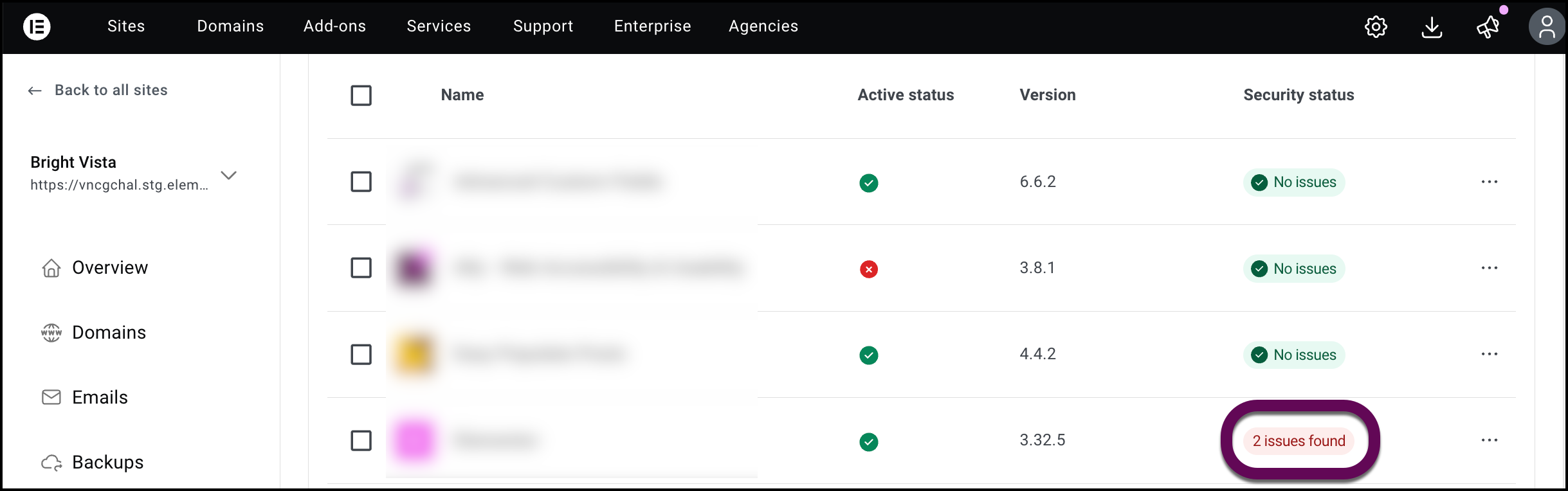The width and height of the screenshot is (1568, 491).
Task: Open the Add-ons menu
Action: coord(334,26)
